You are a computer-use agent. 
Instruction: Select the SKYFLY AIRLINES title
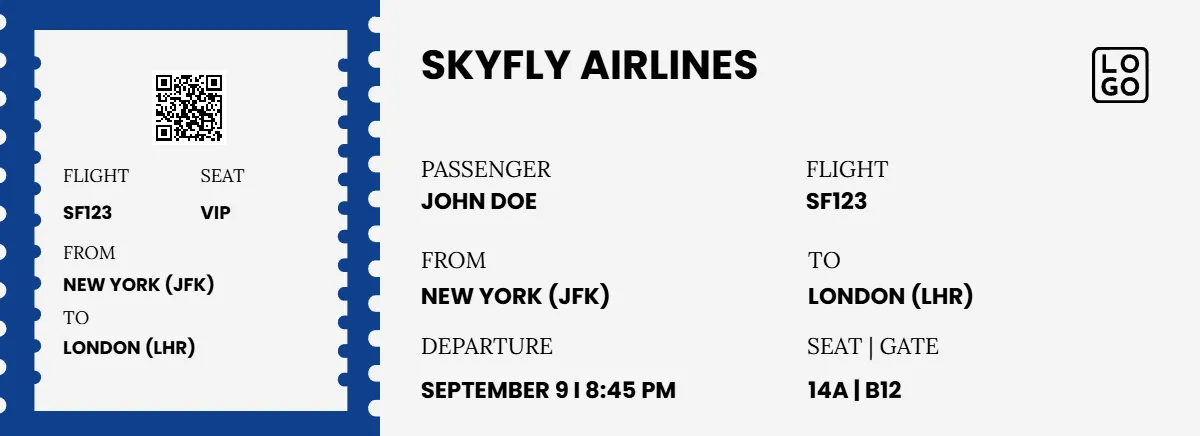(589, 65)
